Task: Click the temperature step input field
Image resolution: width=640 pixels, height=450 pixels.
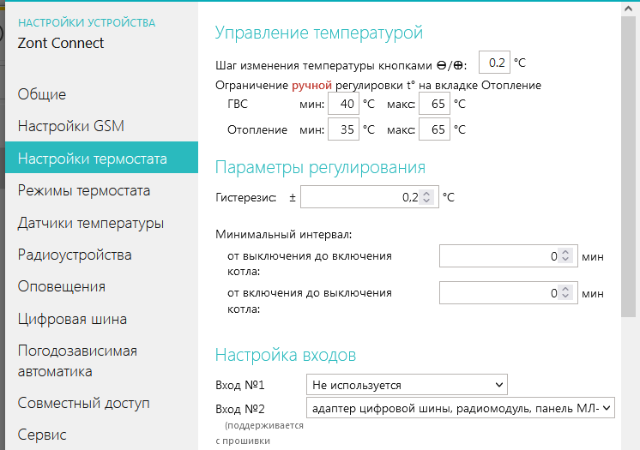Action: (494, 62)
